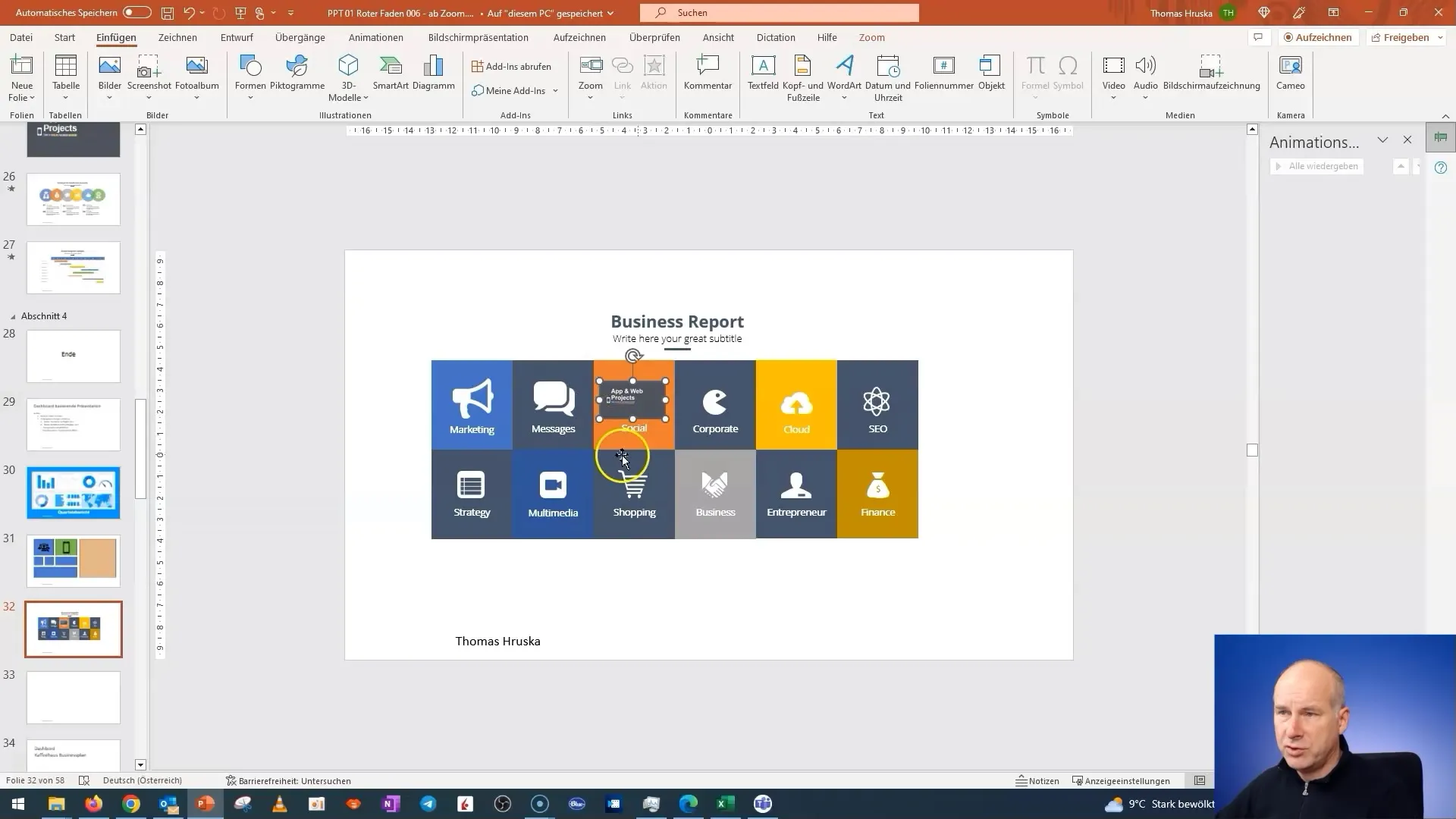Click the Einfügen ribbon menu tab

click(x=116, y=38)
